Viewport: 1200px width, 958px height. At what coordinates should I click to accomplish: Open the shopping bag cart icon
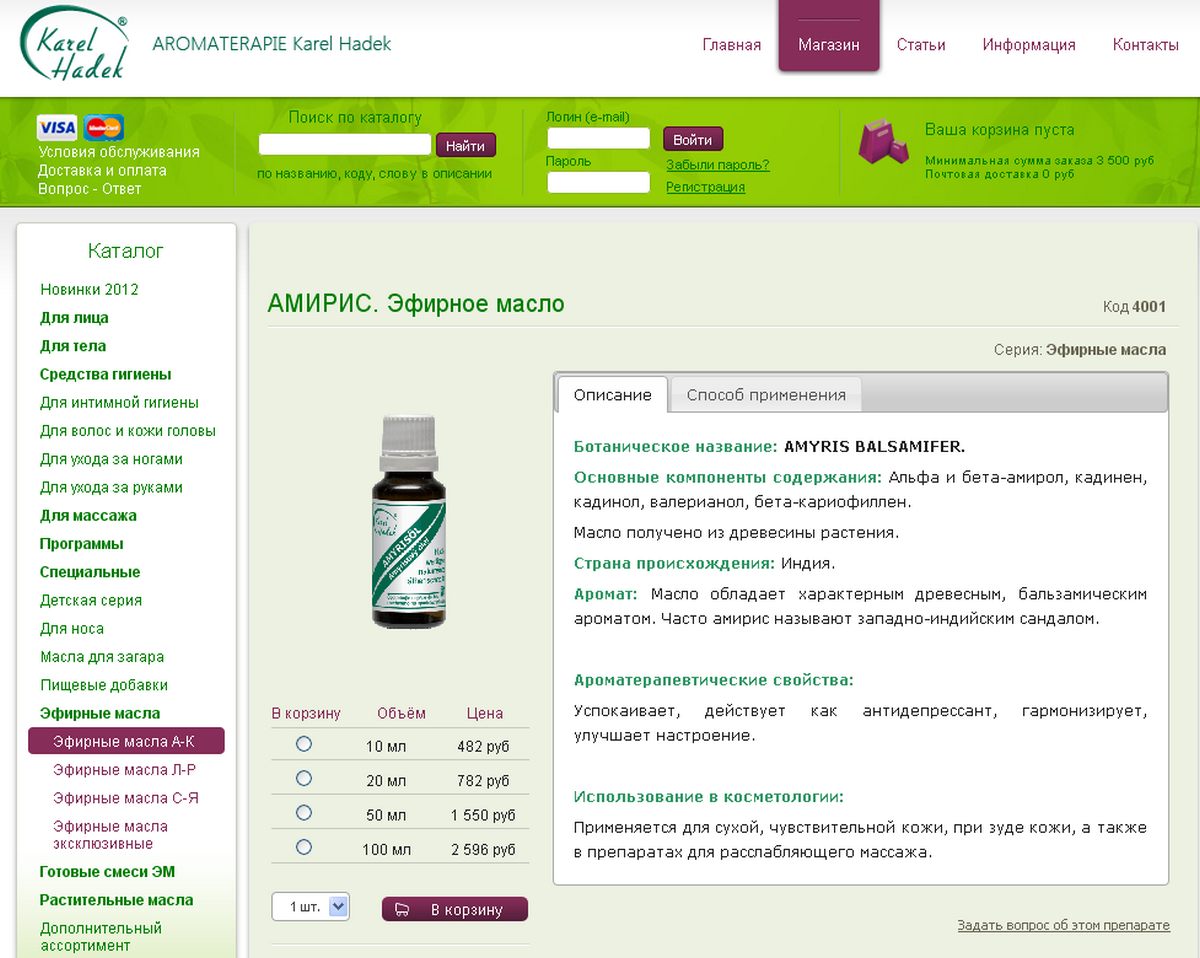tap(883, 143)
